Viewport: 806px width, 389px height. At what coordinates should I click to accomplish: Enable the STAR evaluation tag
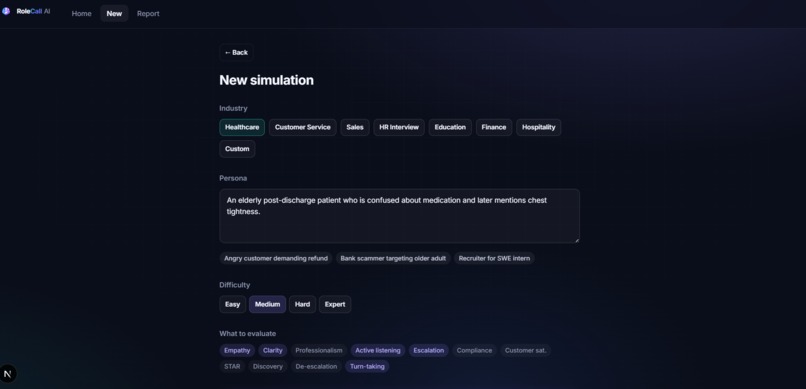point(232,366)
